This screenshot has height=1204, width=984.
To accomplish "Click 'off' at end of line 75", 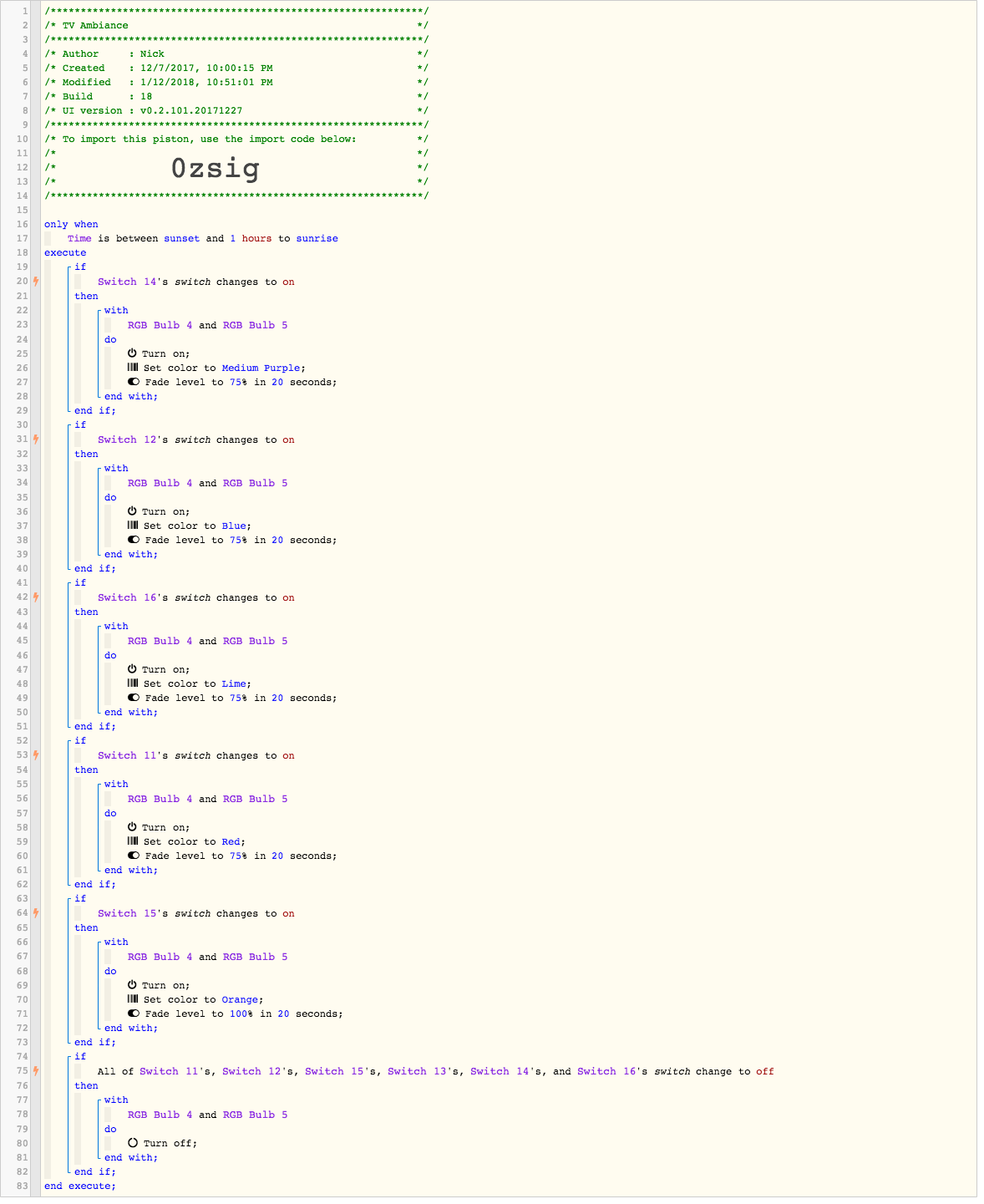I will click(765, 1071).
